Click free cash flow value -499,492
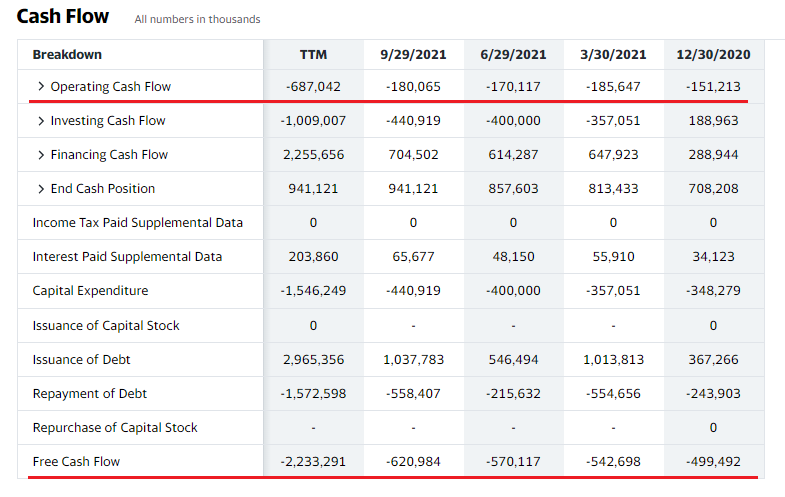Image resolution: width=785 pixels, height=497 pixels. (713, 461)
